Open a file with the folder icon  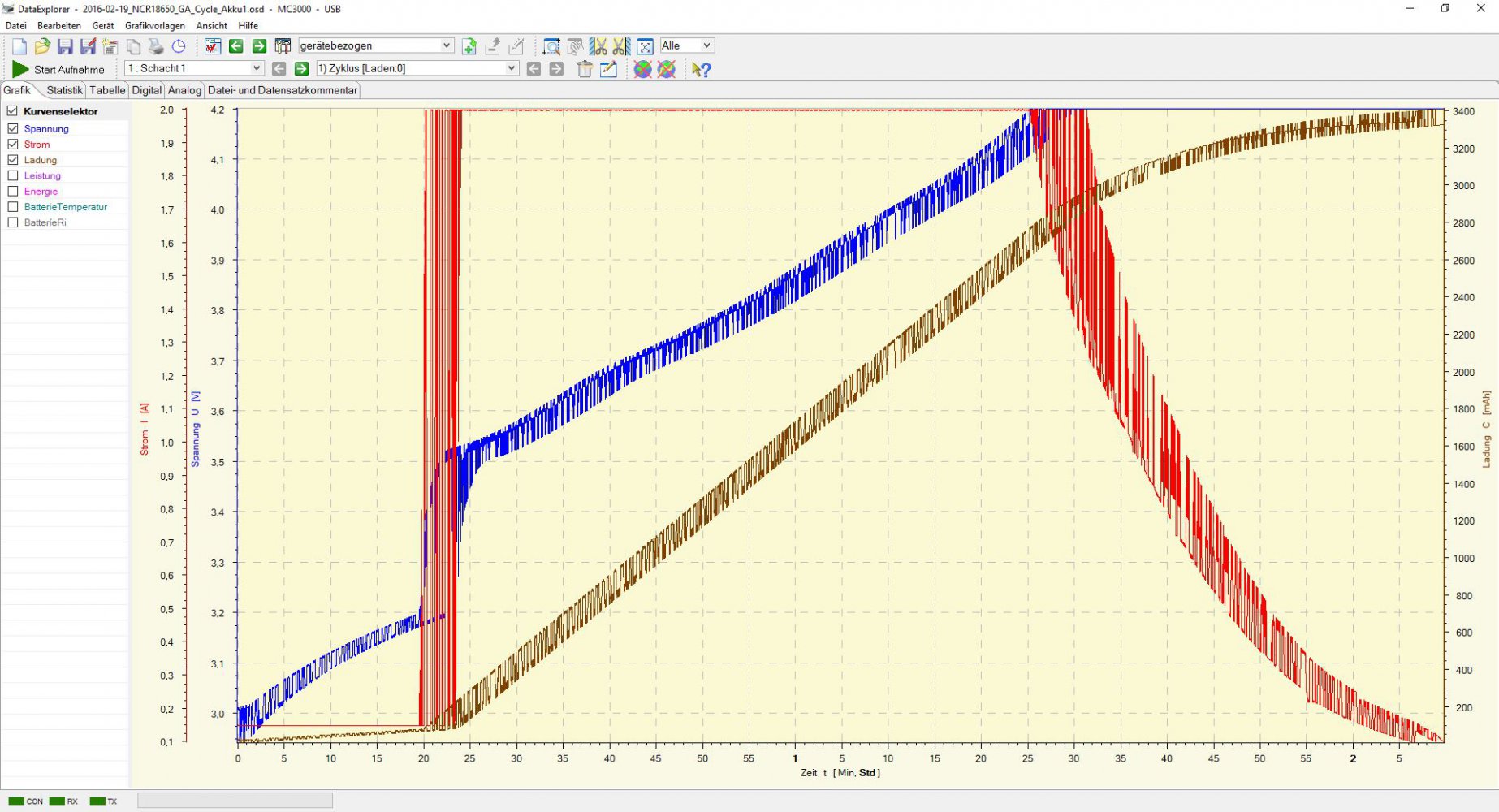pyautogui.click(x=42, y=46)
